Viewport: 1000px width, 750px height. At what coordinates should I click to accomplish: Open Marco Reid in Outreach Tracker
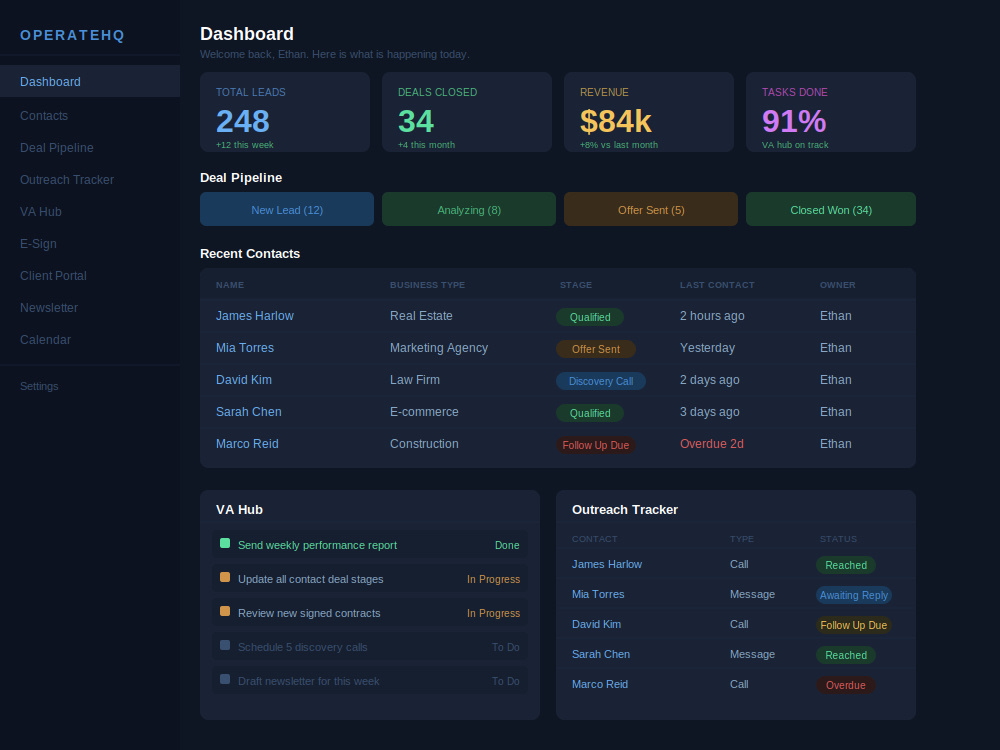(x=599, y=684)
